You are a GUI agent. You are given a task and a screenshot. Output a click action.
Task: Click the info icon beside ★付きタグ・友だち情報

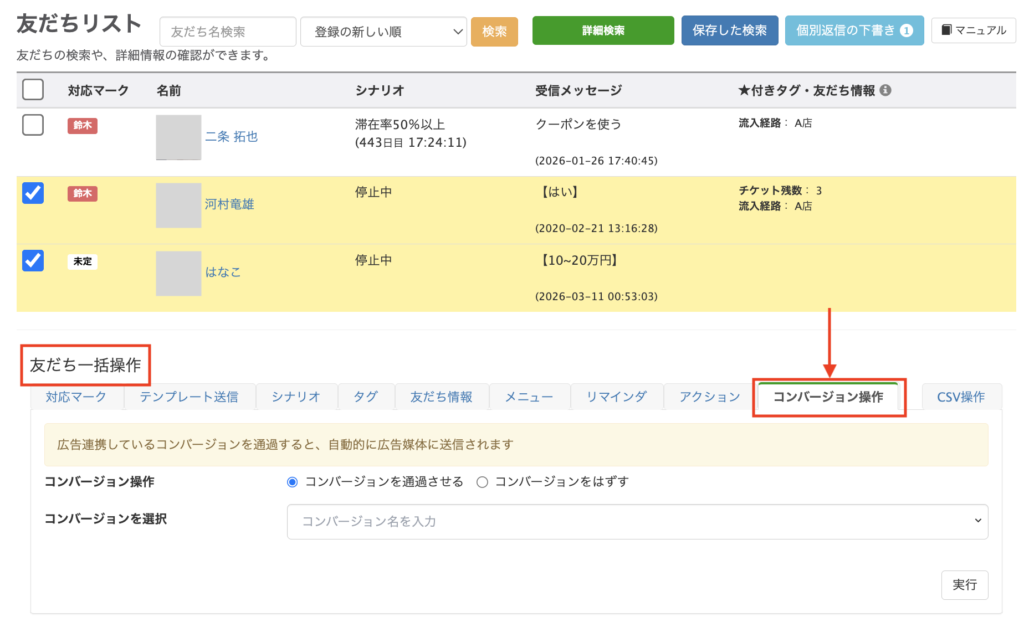[885, 91]
